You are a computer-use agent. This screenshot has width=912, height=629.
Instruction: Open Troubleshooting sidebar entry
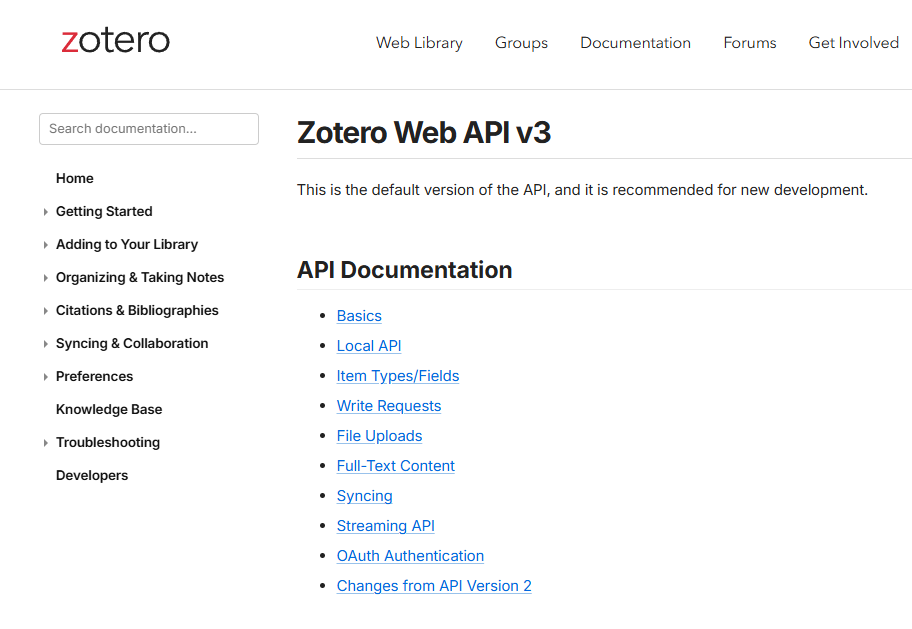(108, 442)
